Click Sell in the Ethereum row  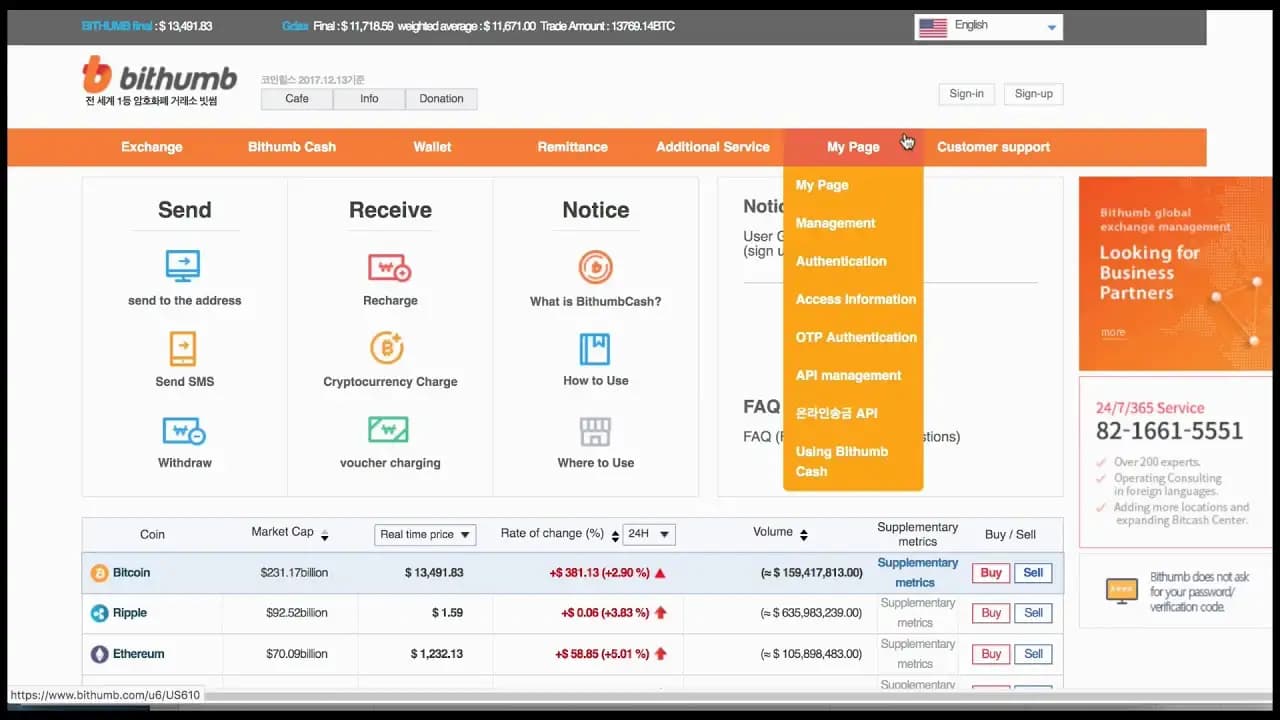[x=1033, y=654]
